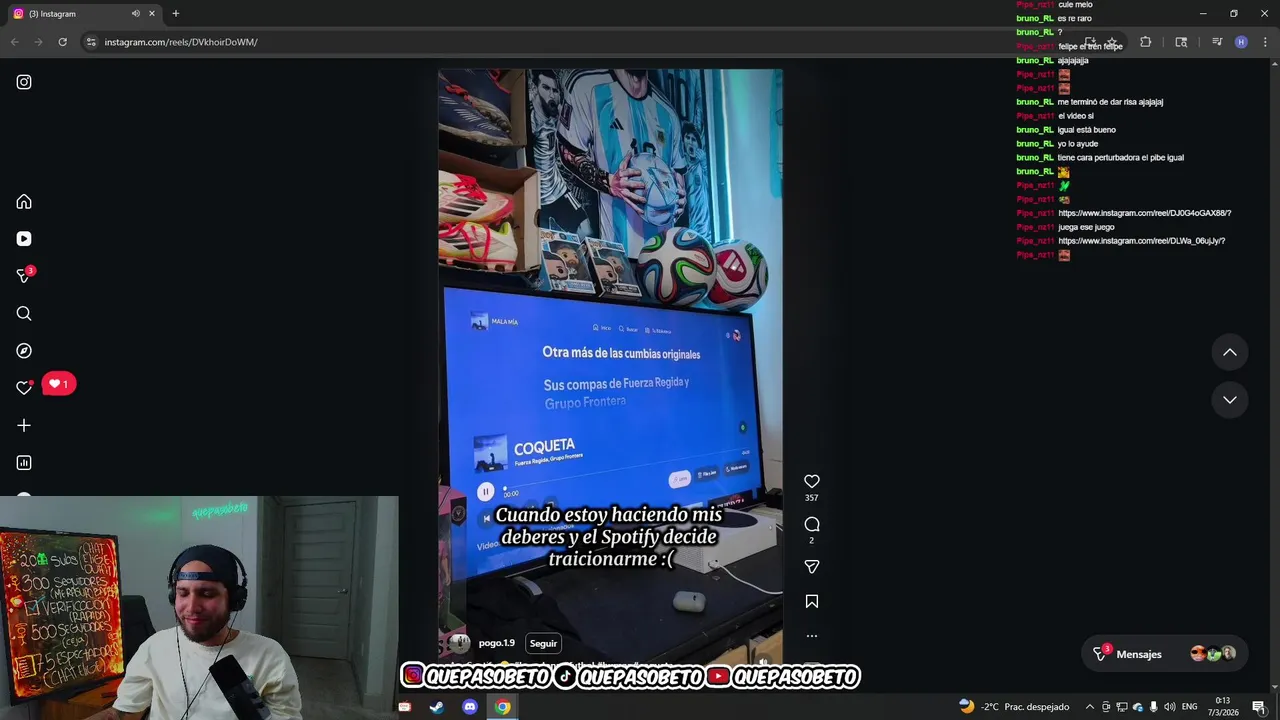Open volume control in system tray
The width and height of the screenshot is (1280, 720).
(1170, 707)
